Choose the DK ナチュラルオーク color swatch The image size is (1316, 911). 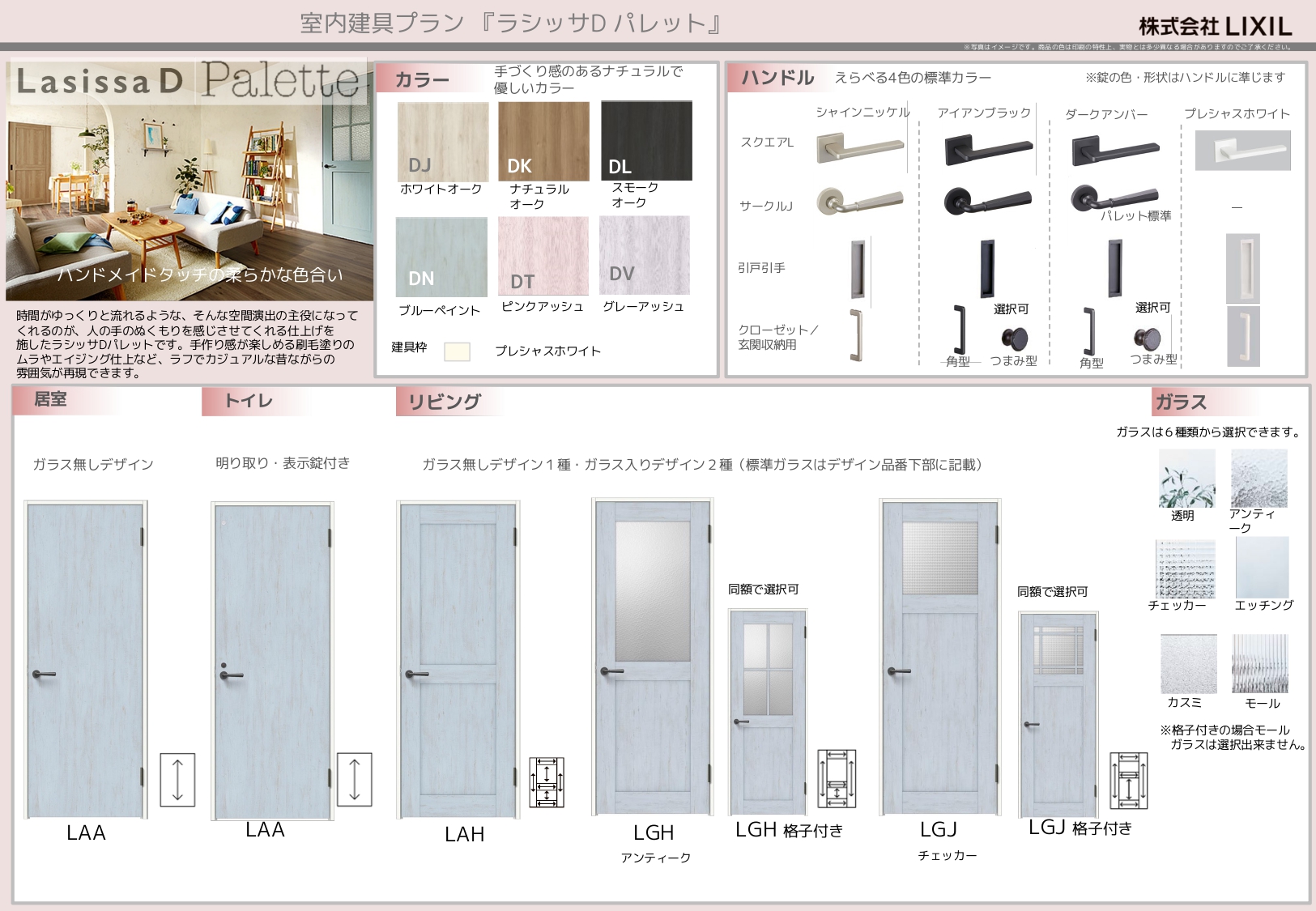(x=543, y=142)
